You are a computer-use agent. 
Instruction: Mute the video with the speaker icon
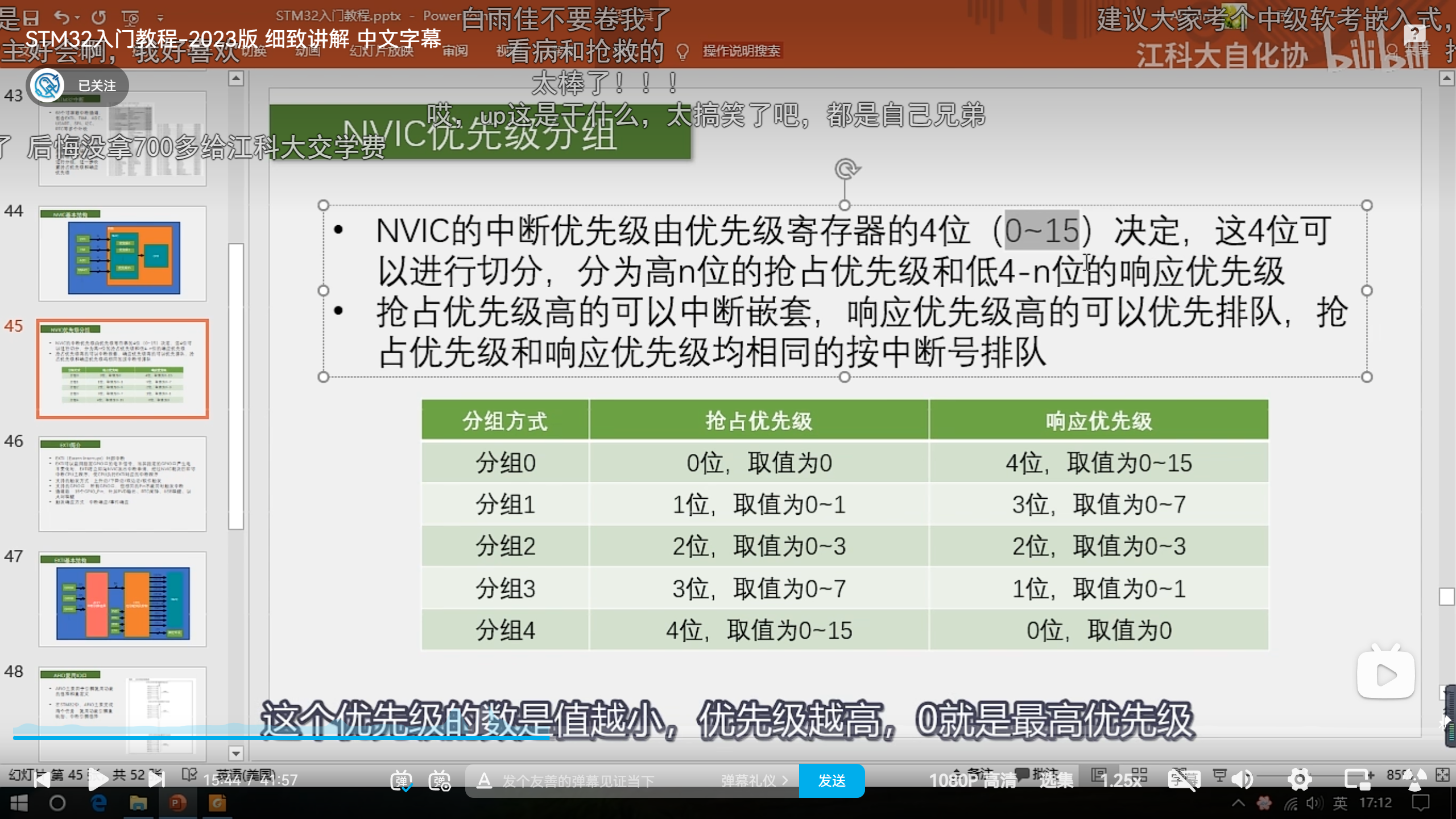[1243, 780]
